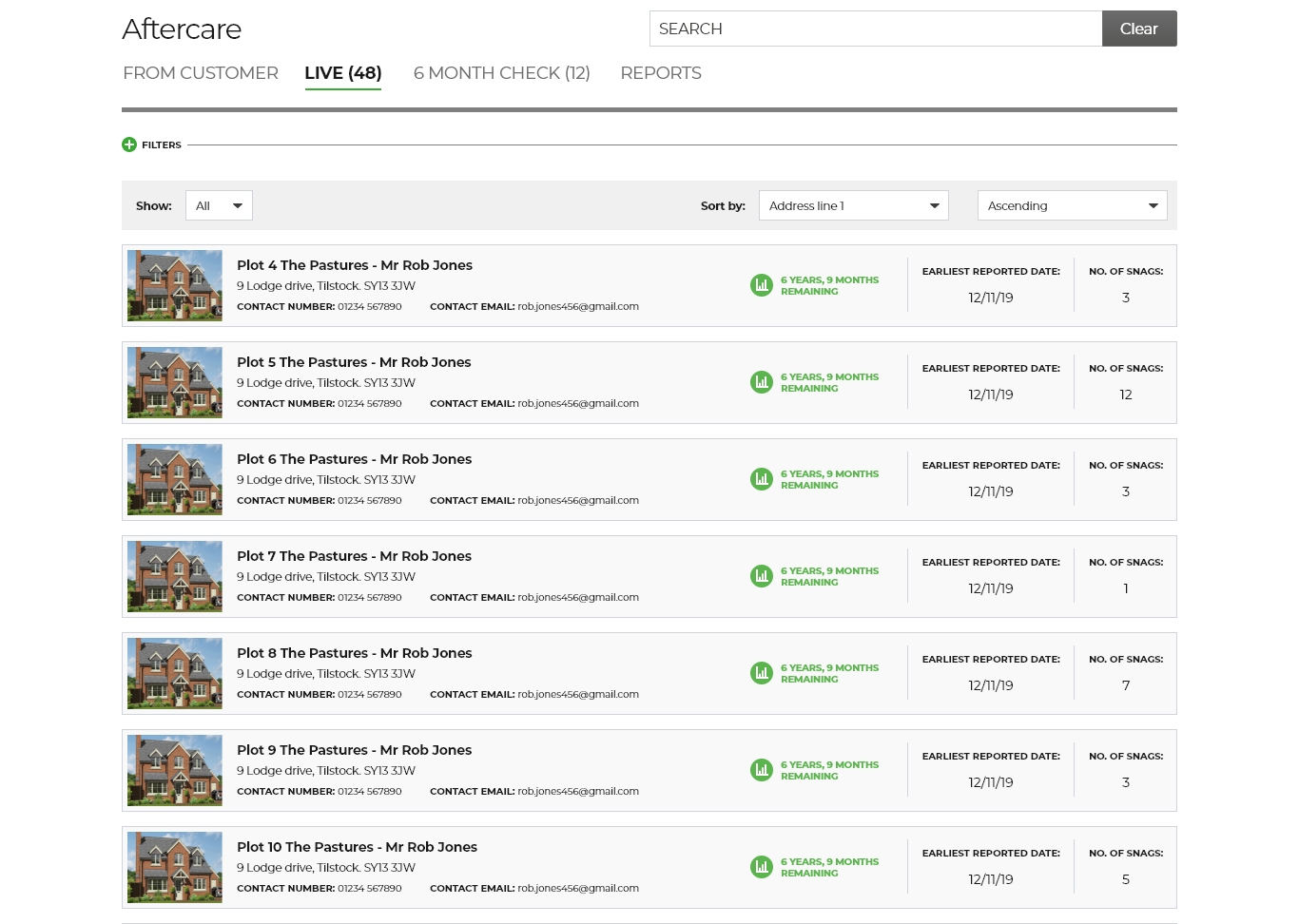The image size is (1299, 924).
Task: Open the Show All dropdown
Action: click(x=219, y=205)
